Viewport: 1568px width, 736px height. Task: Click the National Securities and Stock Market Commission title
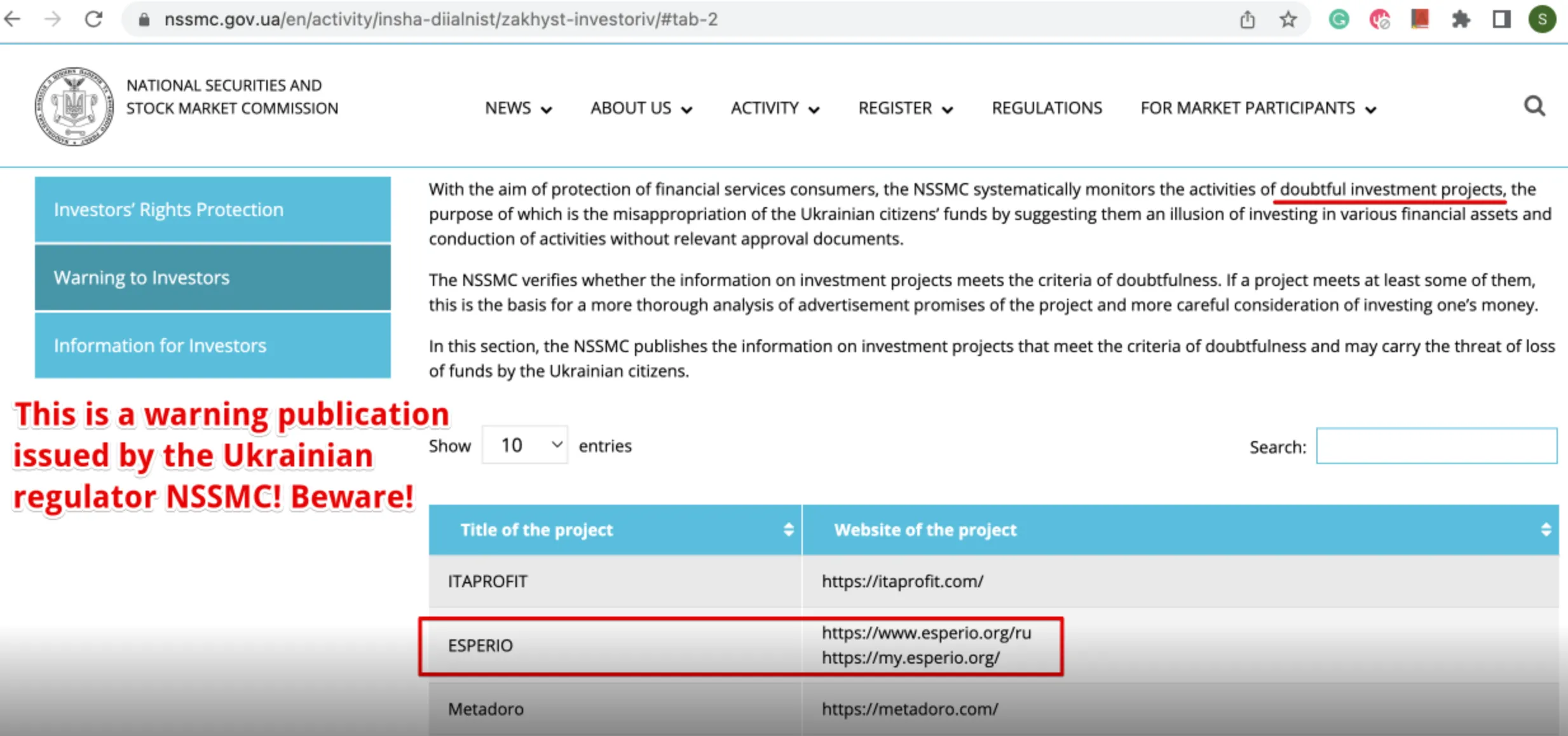coord(232,97)
